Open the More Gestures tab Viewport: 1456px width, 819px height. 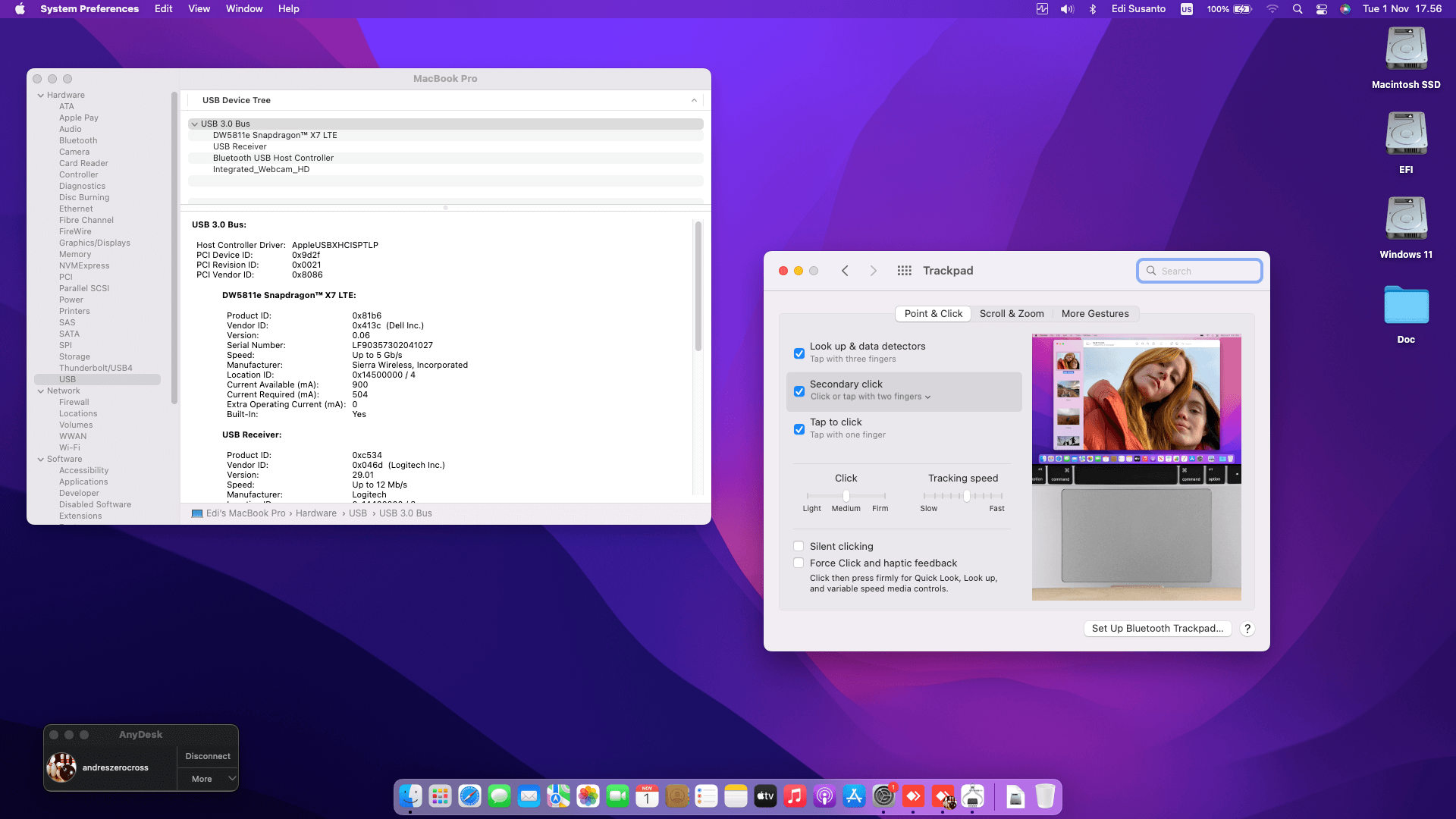point(1094,314)
